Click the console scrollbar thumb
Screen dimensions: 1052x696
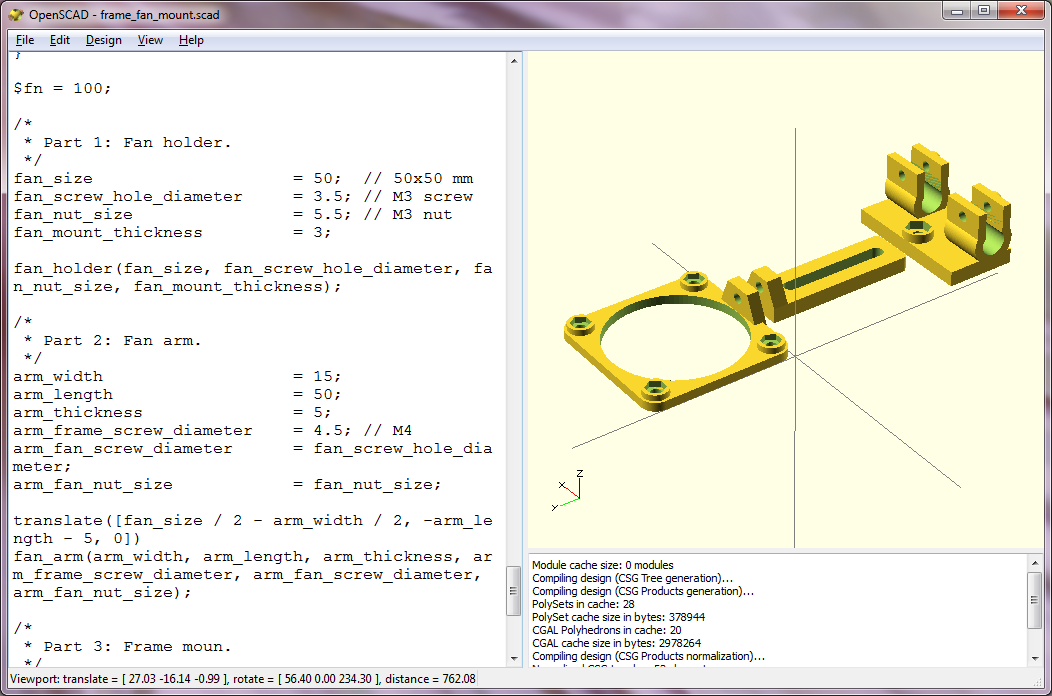click(x=1035, y=599)
